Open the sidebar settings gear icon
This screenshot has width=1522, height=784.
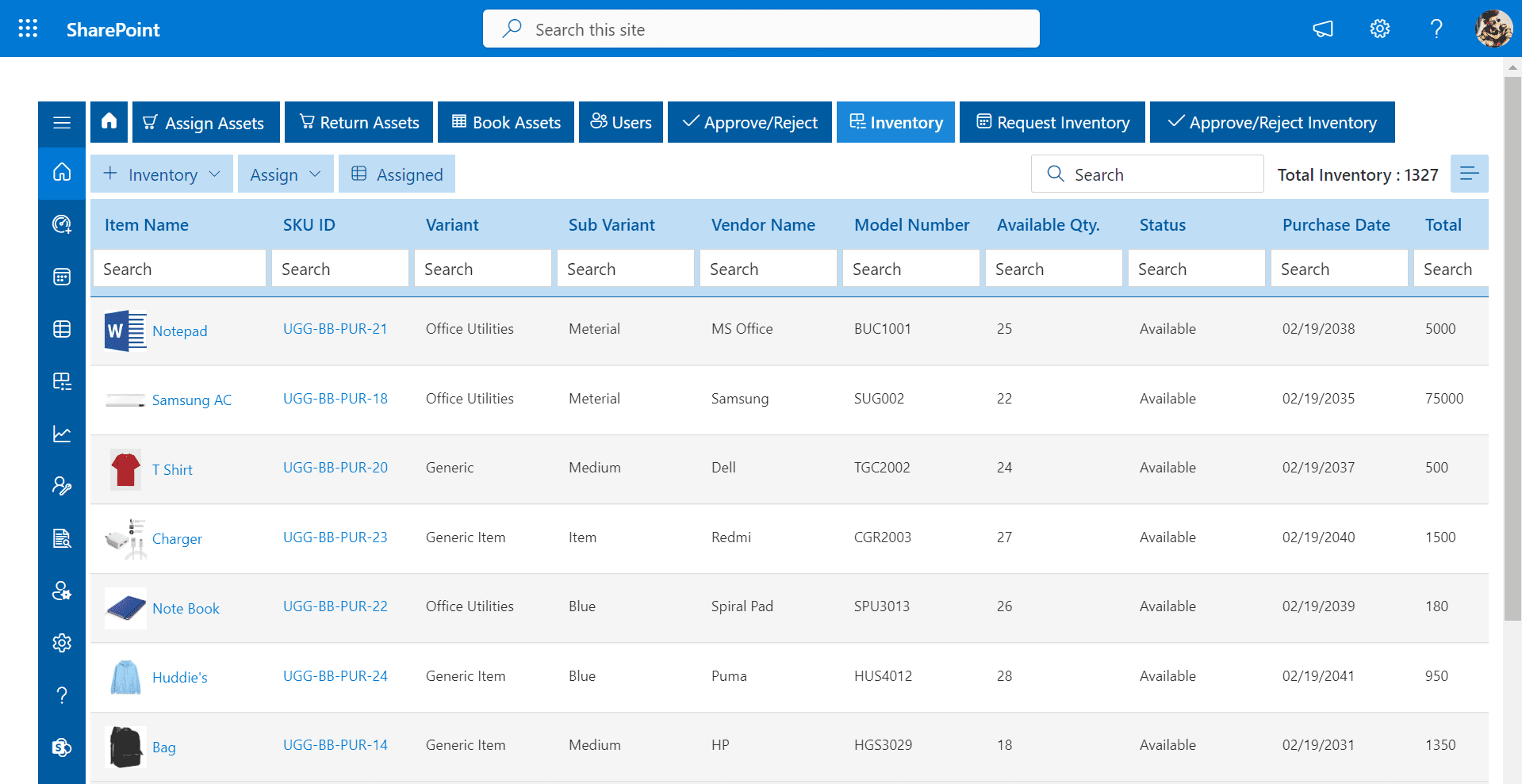pos(62,643)
